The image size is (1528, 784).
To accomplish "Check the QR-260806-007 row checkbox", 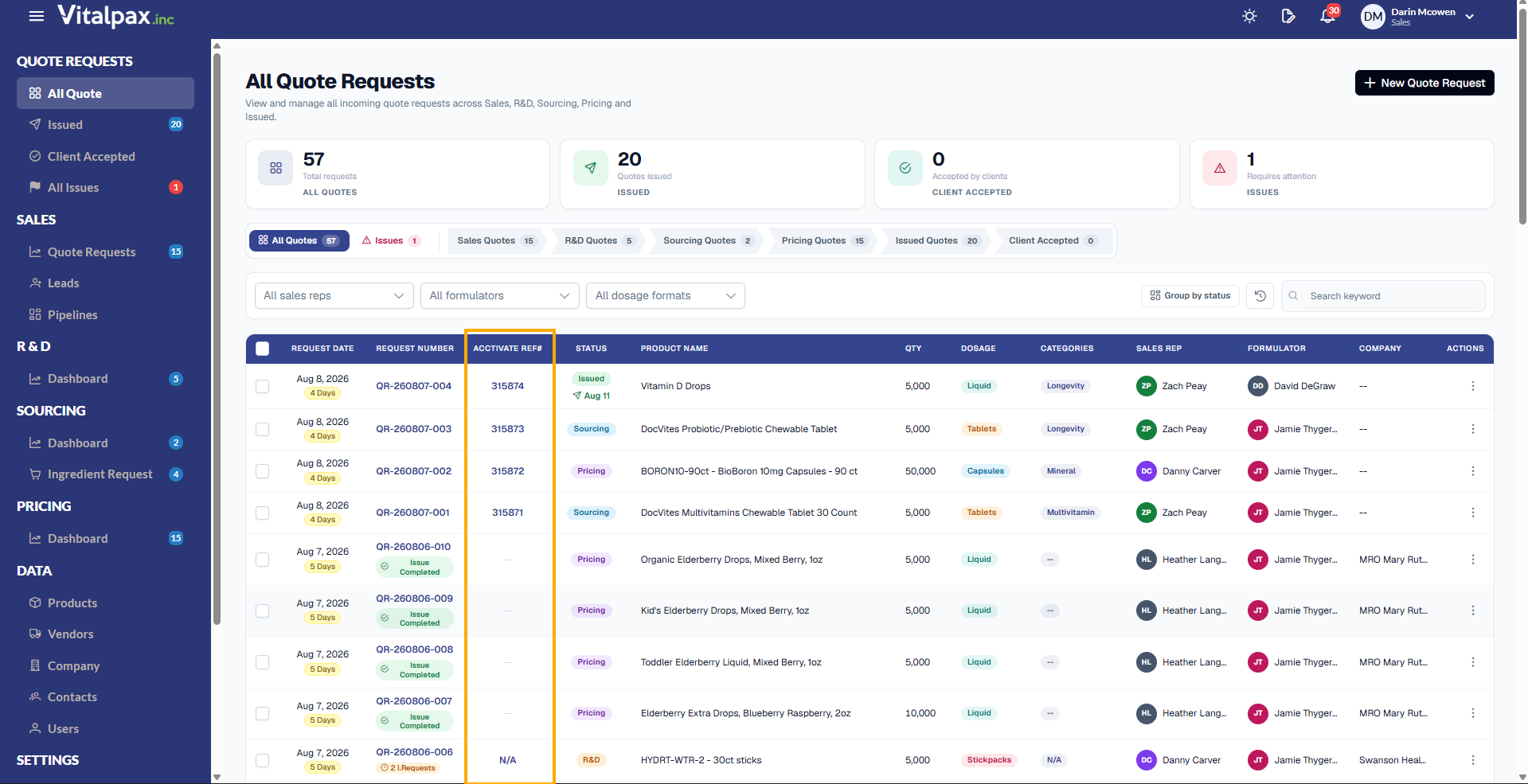I will tap(263, 713).
